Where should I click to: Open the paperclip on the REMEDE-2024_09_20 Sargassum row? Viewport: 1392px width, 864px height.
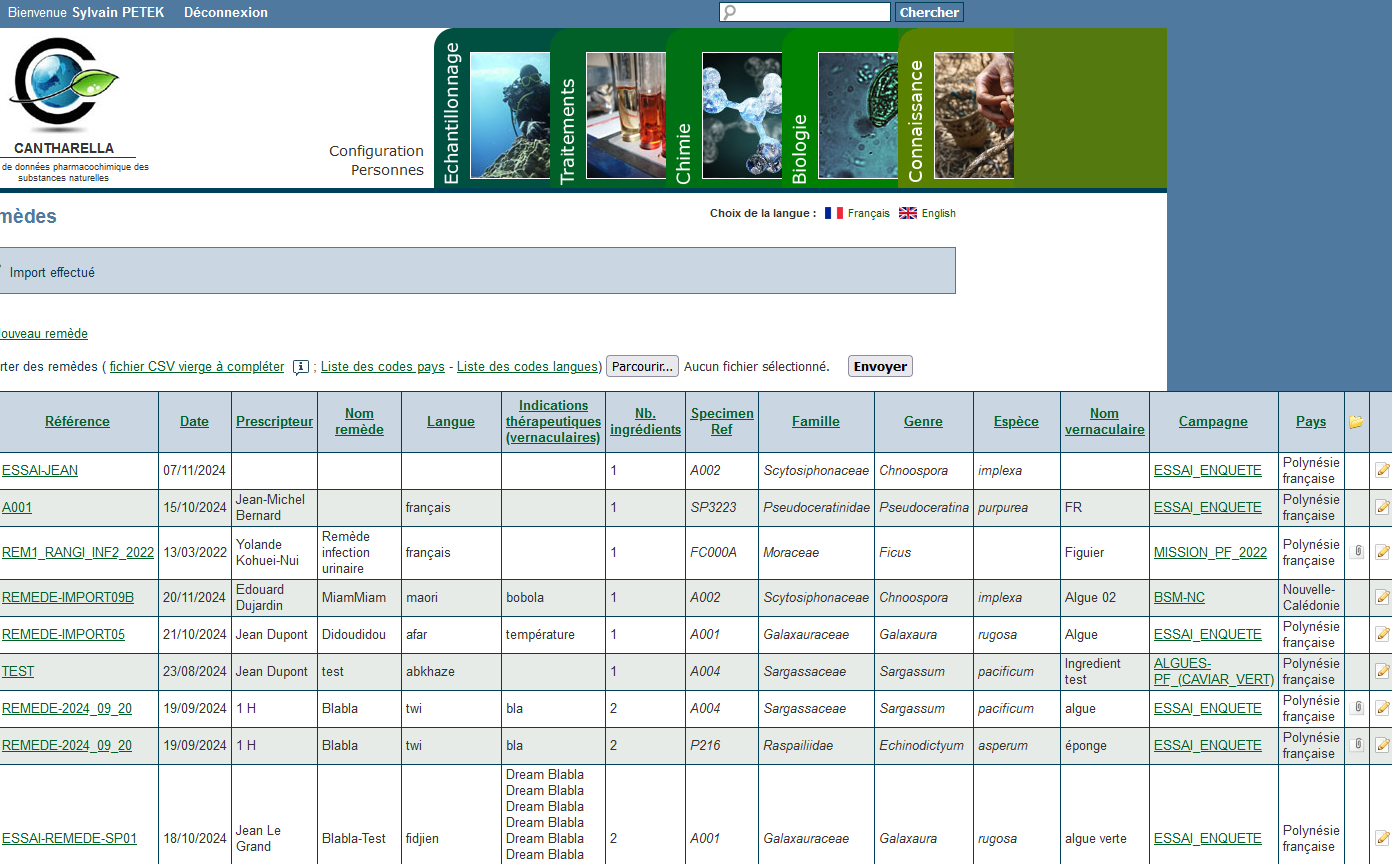tap(1357, 708)
